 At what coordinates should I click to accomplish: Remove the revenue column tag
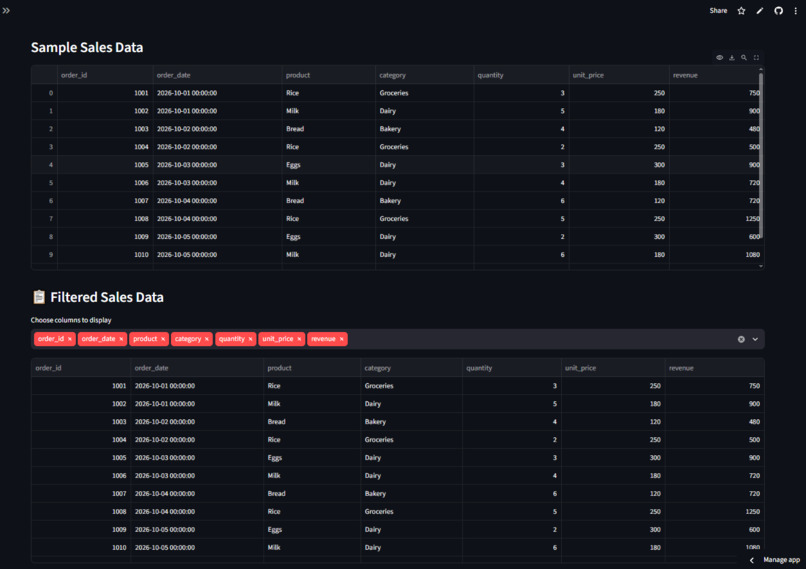[x=341, y=339]
